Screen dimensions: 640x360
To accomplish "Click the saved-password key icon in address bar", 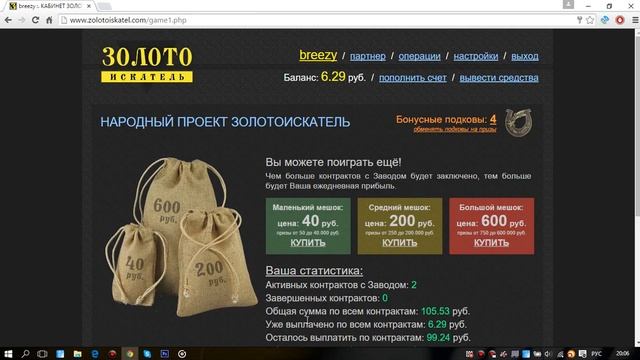I will [x=579, y=20].
